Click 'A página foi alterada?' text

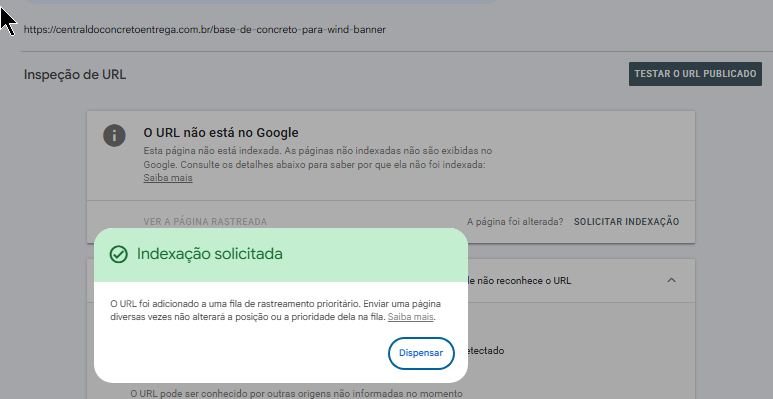coord(515,222)
